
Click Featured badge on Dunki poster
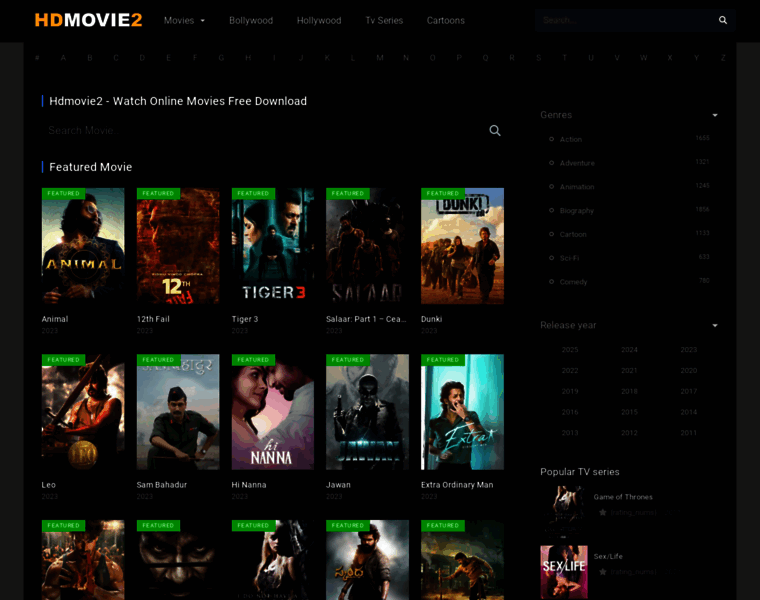[x=443, y=193]
